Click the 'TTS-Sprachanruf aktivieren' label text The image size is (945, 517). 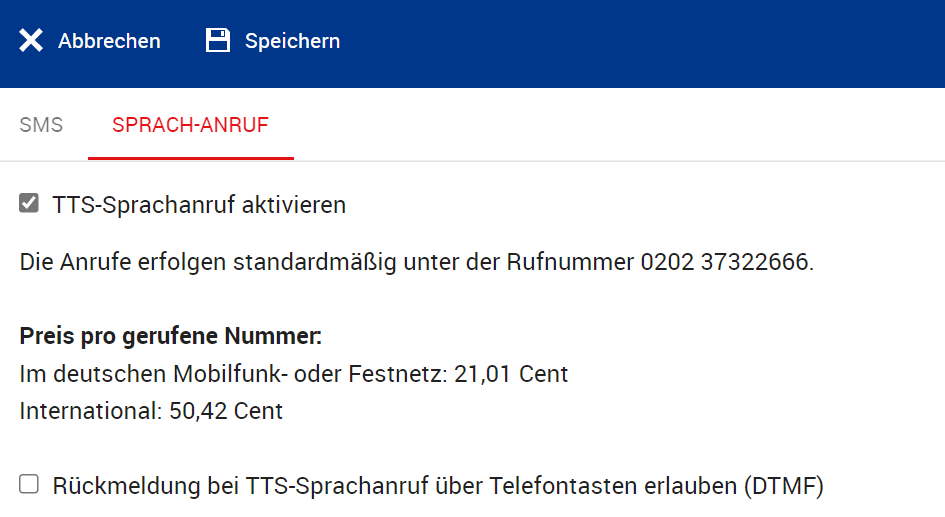199,205
